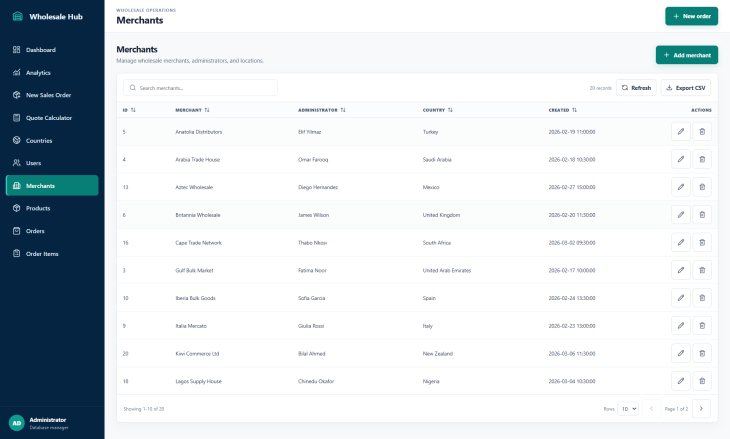Image resolution: width=730 pixels, height=439 pixels.
Task: Click the 'Thabo Nkosi' administrator cell
Action: point(312,243)
